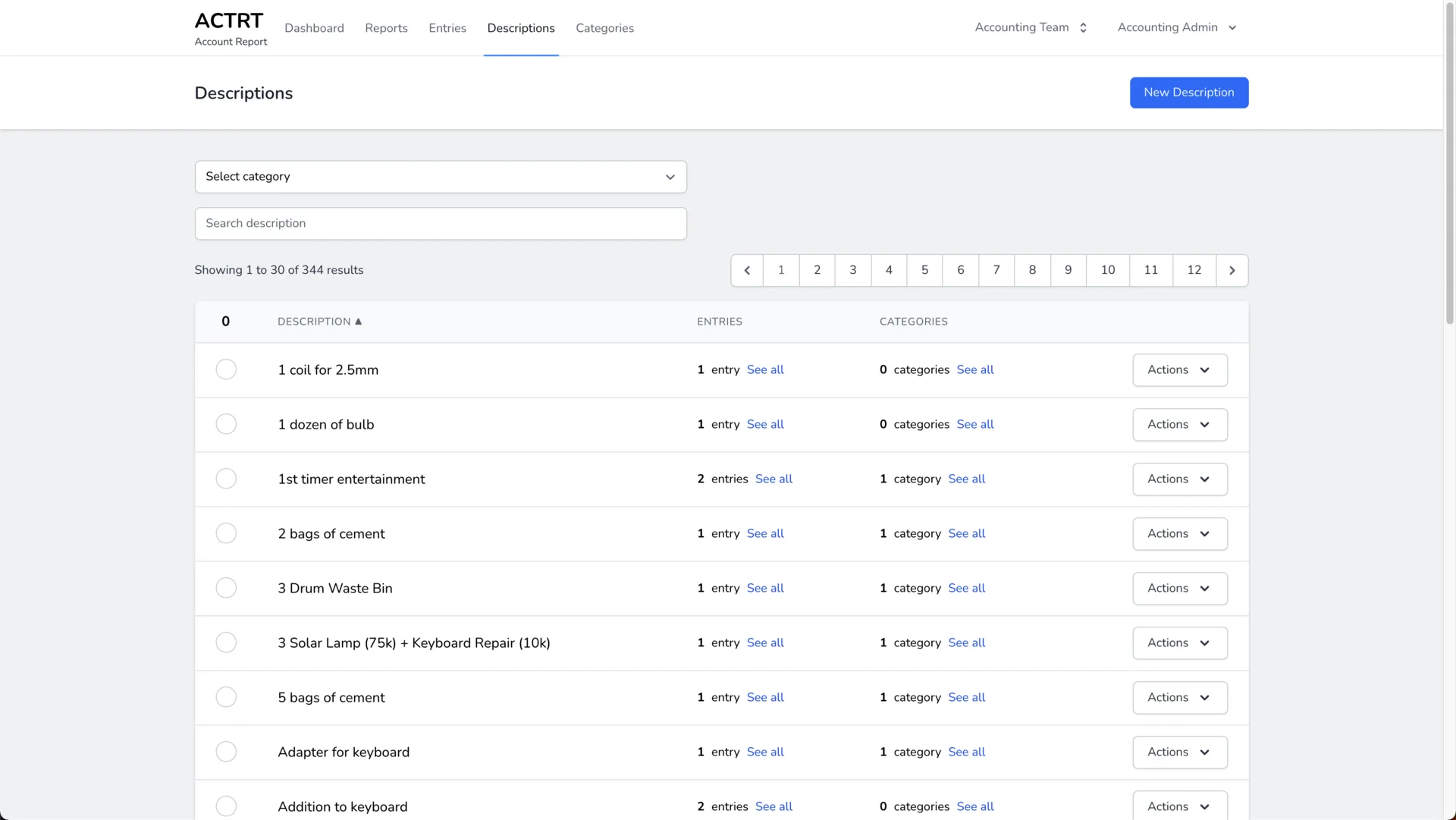The height and width of the screenshot is (820, 1456).
Task: Open the Descriptions nav item
Action: [521, 28]
